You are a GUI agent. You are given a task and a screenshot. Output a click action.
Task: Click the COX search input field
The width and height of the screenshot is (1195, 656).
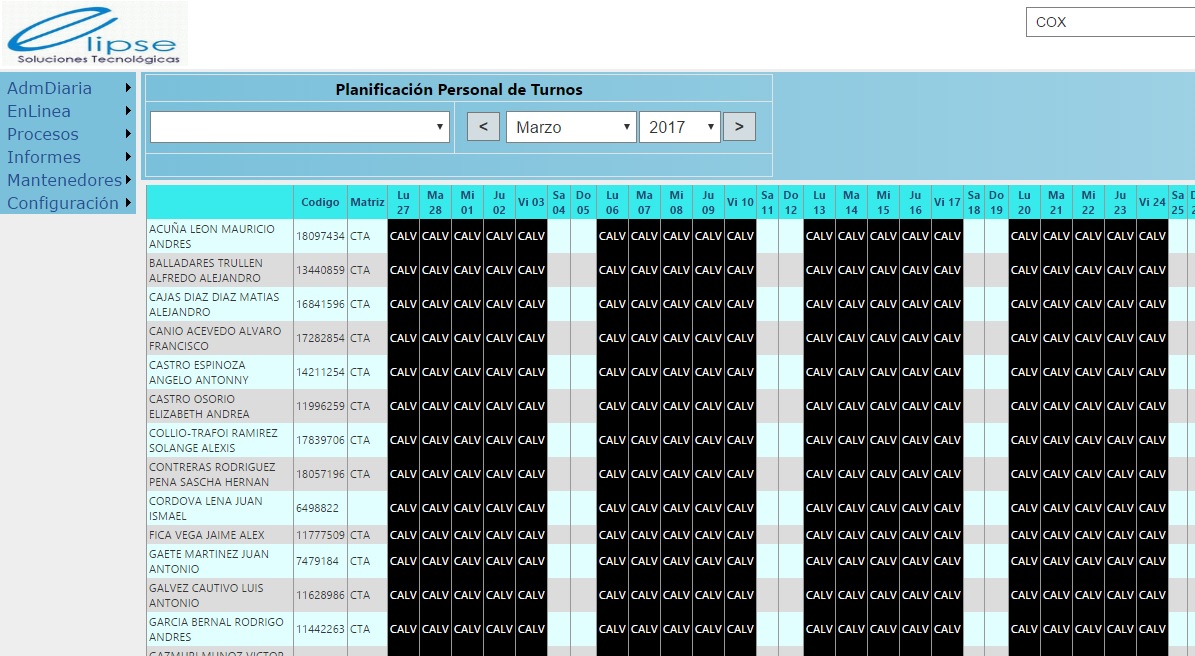(x=1110, y=22)
